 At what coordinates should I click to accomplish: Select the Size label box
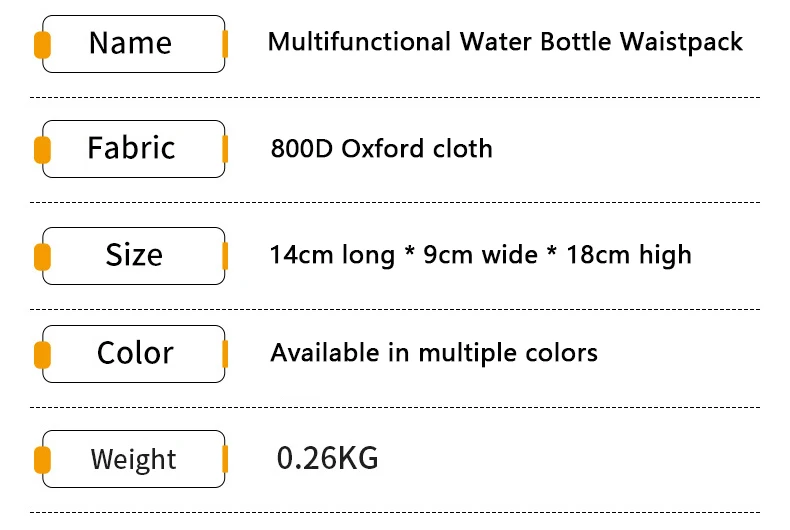tap(133, 256)
